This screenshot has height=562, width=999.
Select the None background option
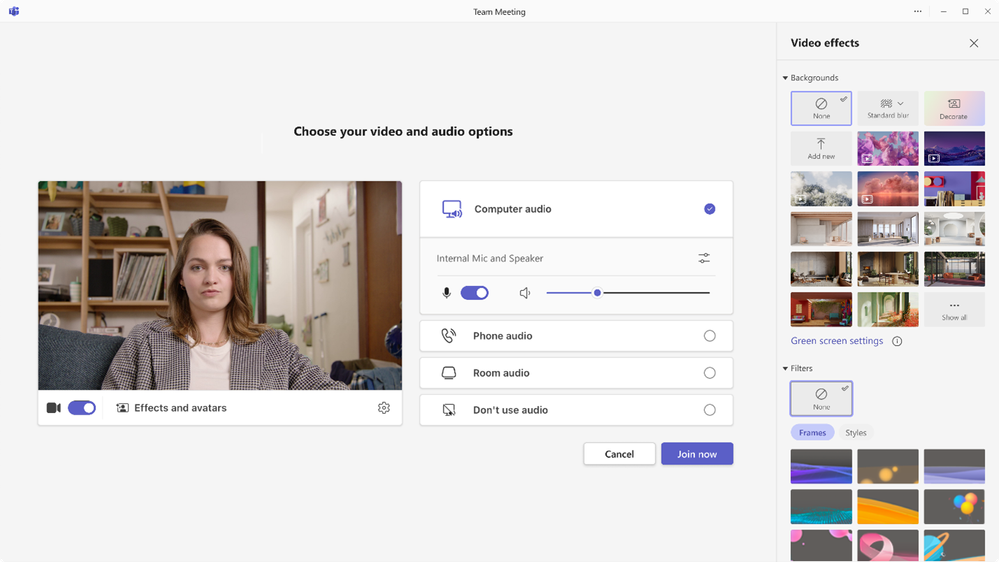[821, 108]
